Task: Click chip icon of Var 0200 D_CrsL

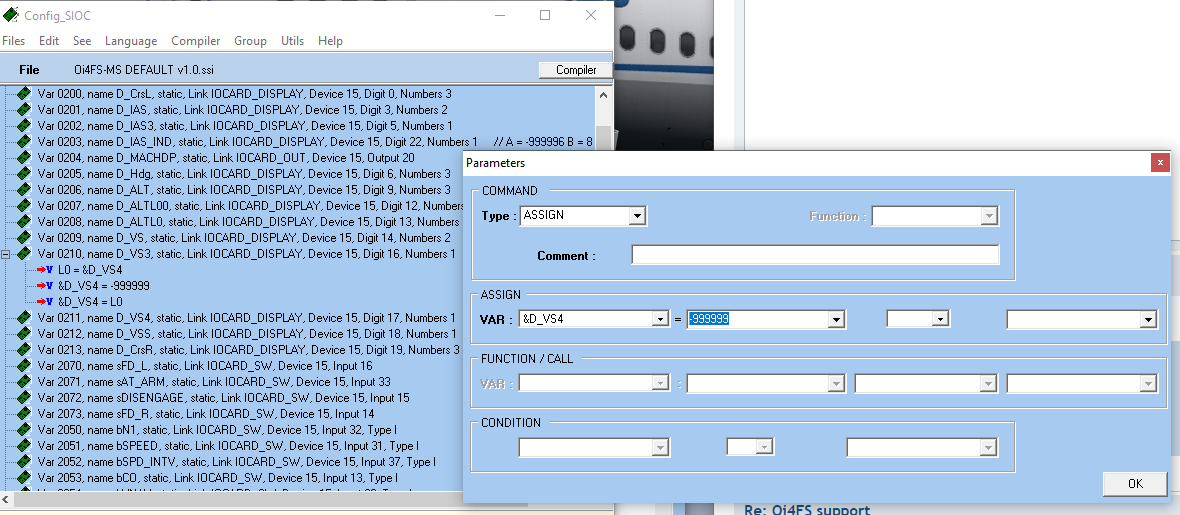Action: (25, 94)
